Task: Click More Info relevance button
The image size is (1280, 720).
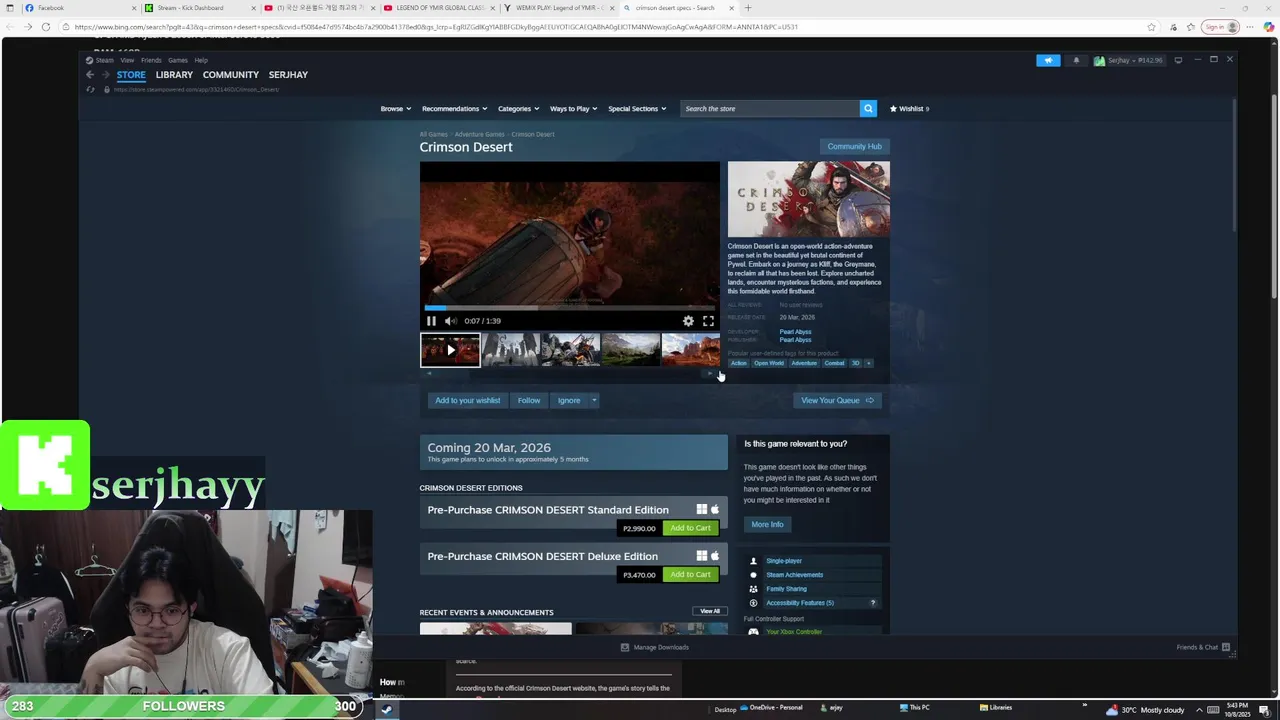Action: click(x=767, y=524)
